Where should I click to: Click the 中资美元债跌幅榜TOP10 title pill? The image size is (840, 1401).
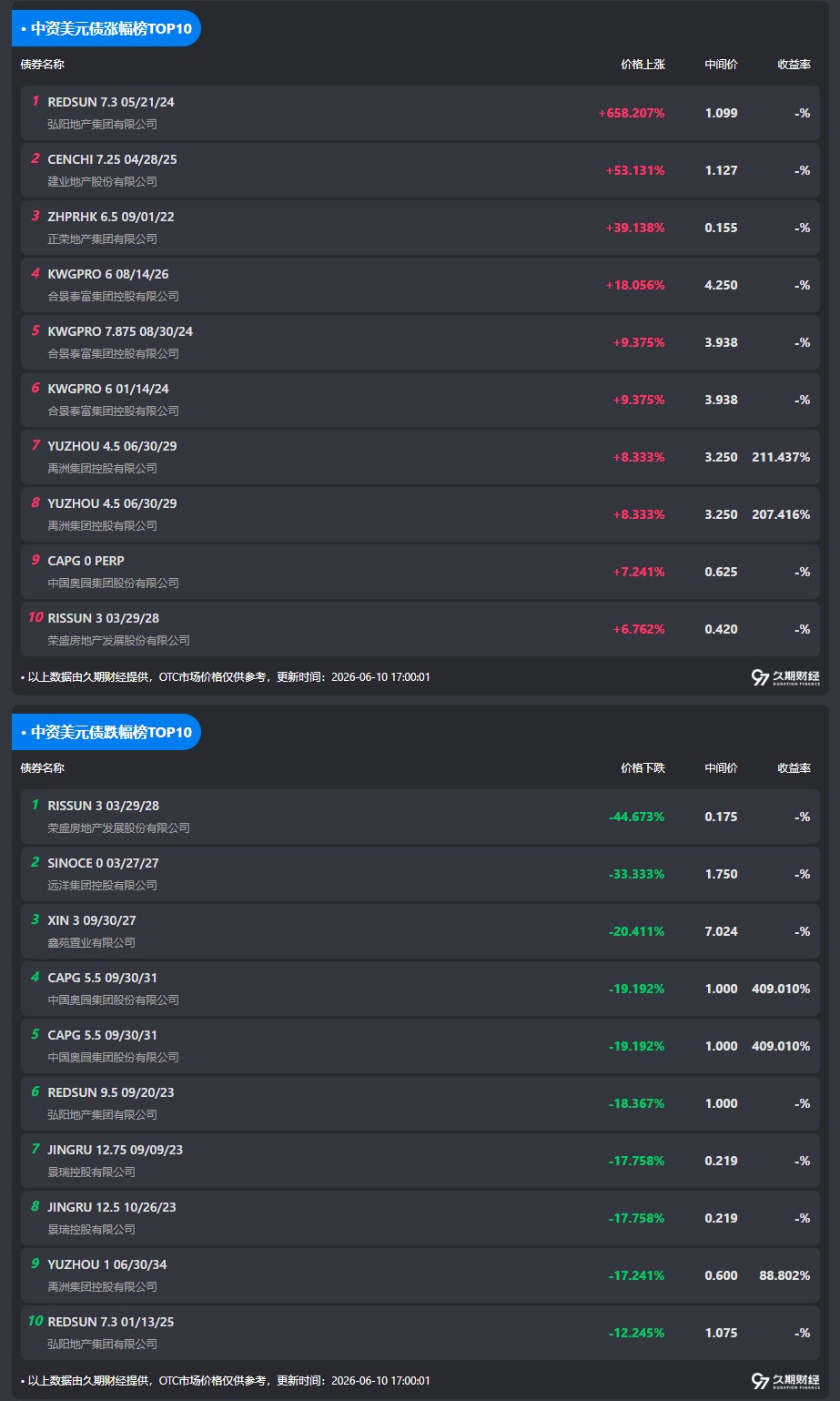(x=106, y=732)
